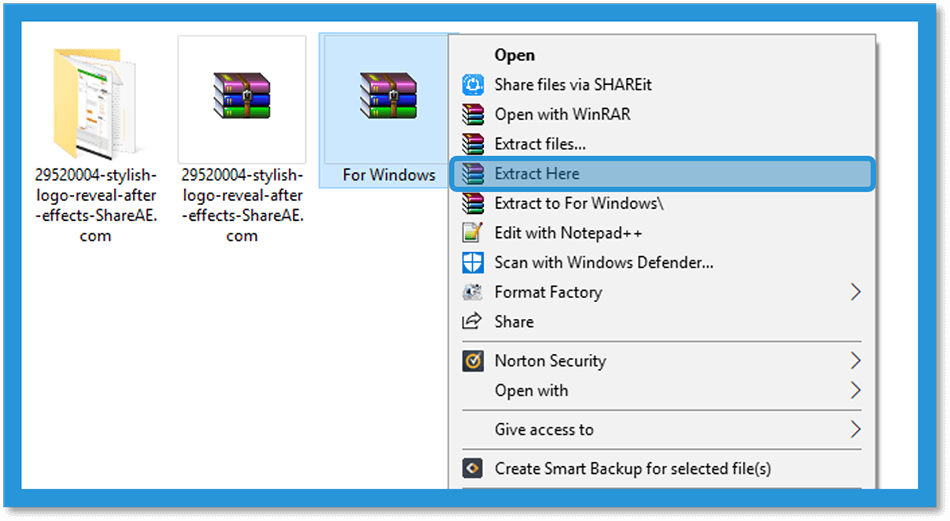Click the SHAREit icon in context menu
The image size is (950, 521).
pyautogui.click(x=473, y=85)
